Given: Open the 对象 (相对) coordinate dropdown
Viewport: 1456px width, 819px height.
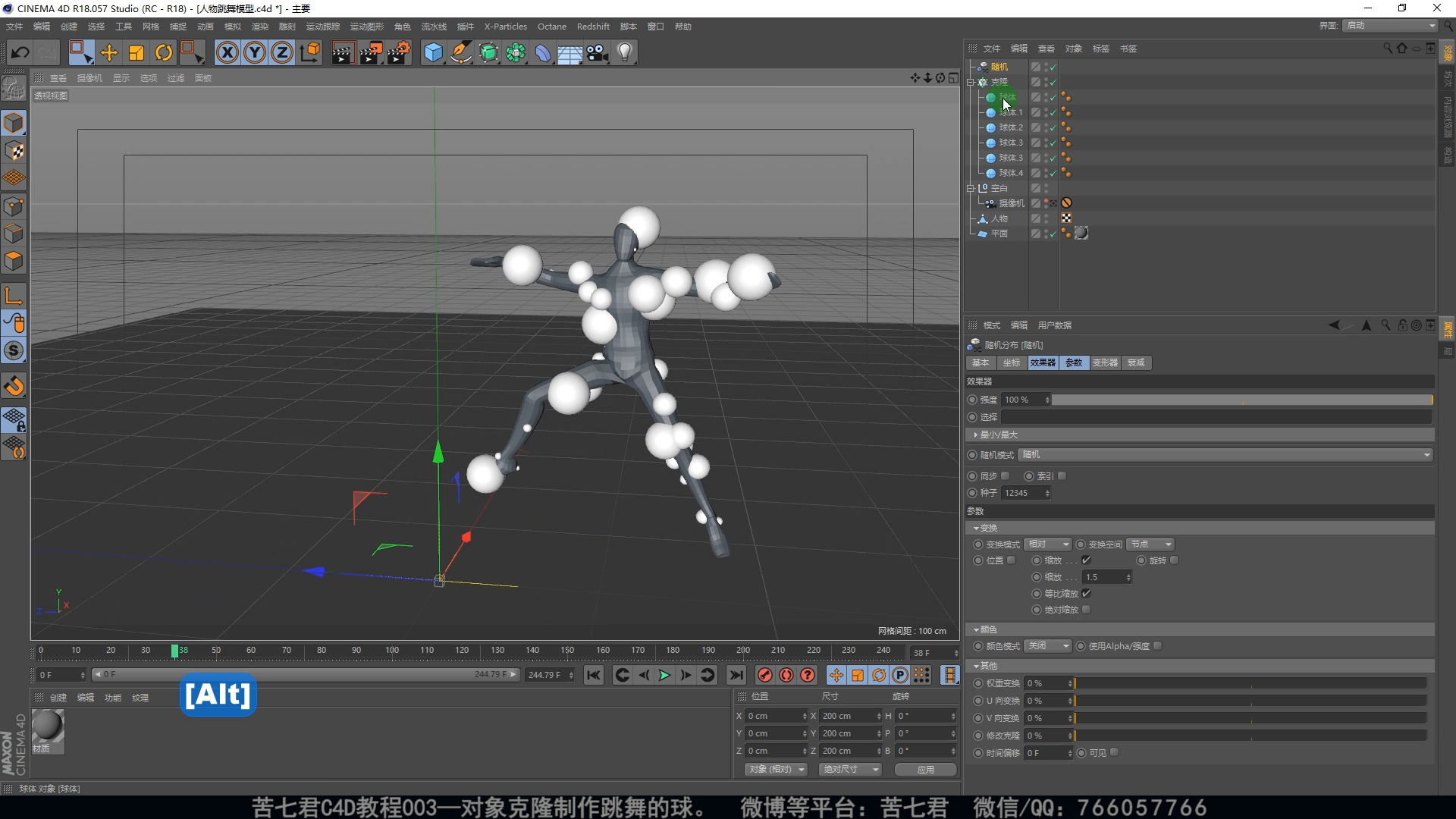Looking at the screenshot, I should 775,769.
